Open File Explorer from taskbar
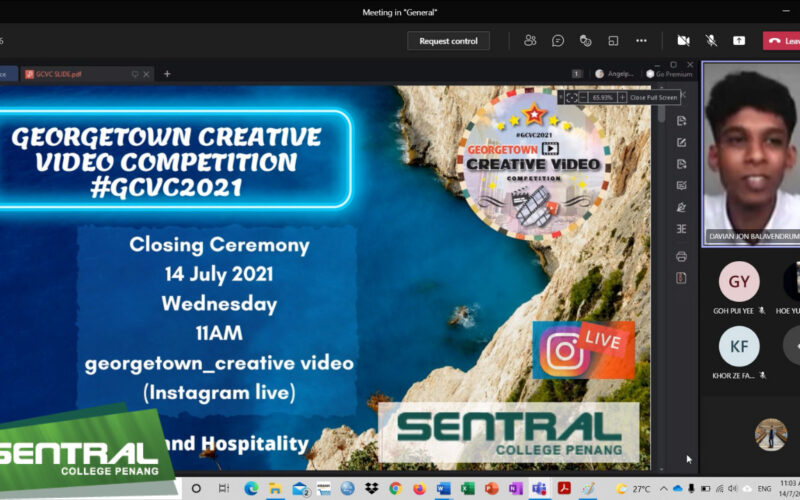800x500 pixels. point(275,488)
